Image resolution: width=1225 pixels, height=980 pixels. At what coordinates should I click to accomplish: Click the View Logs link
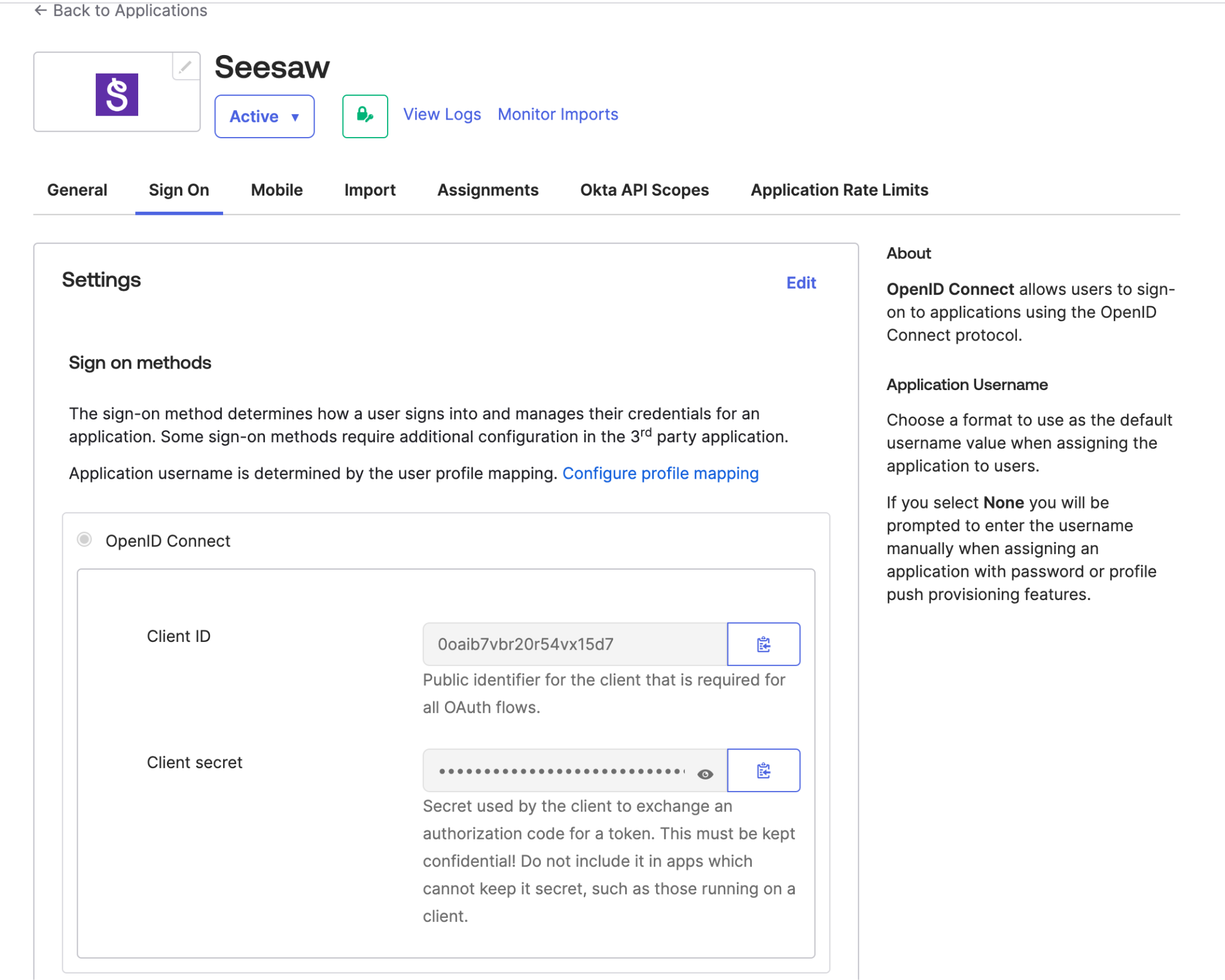442,114
